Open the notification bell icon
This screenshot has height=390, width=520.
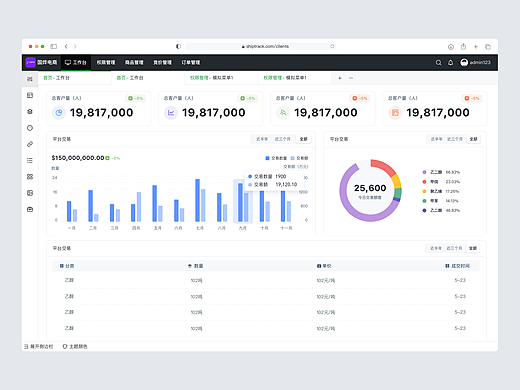tap(450, 63)
